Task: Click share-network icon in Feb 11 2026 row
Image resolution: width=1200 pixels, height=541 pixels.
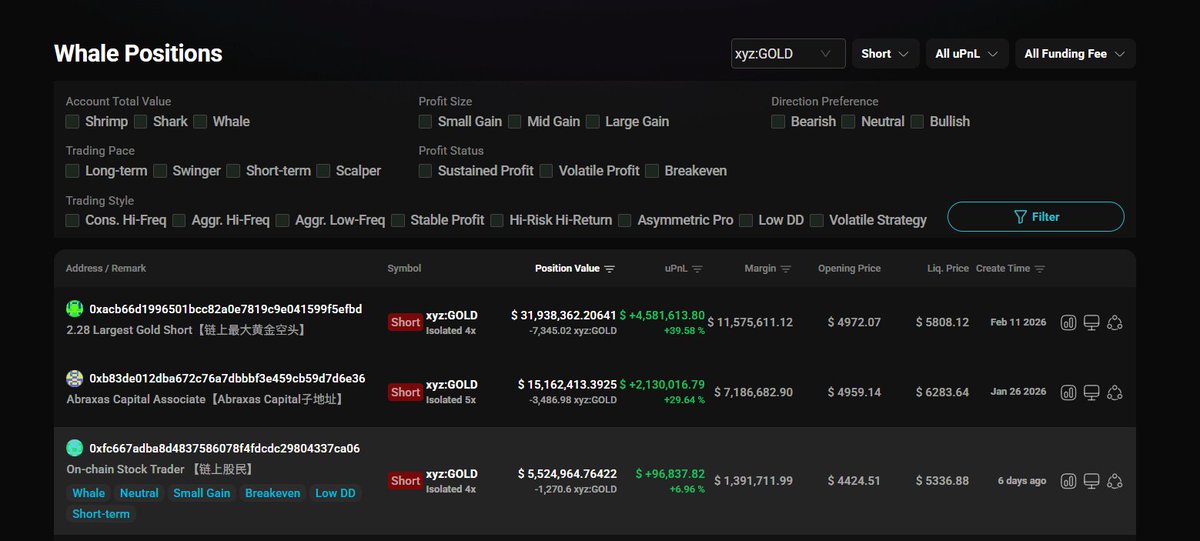Action: click(x=1116, y=323)
